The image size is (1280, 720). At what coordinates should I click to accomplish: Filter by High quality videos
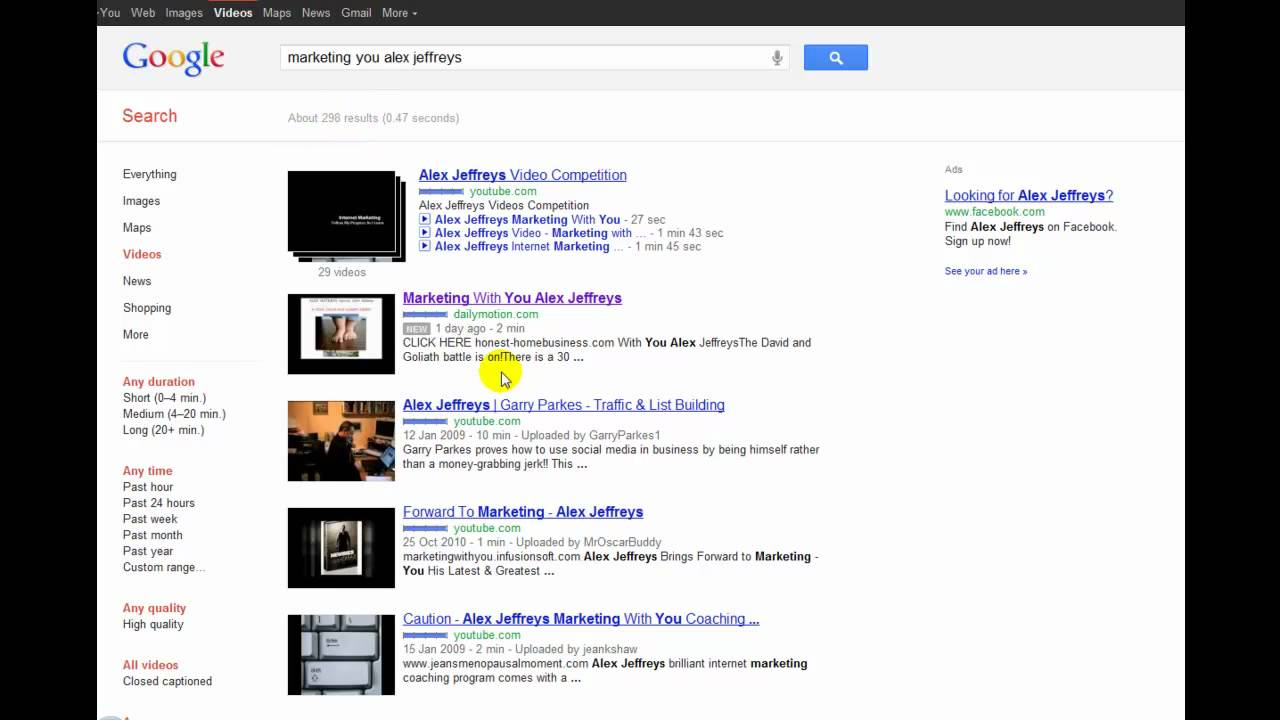153,624
